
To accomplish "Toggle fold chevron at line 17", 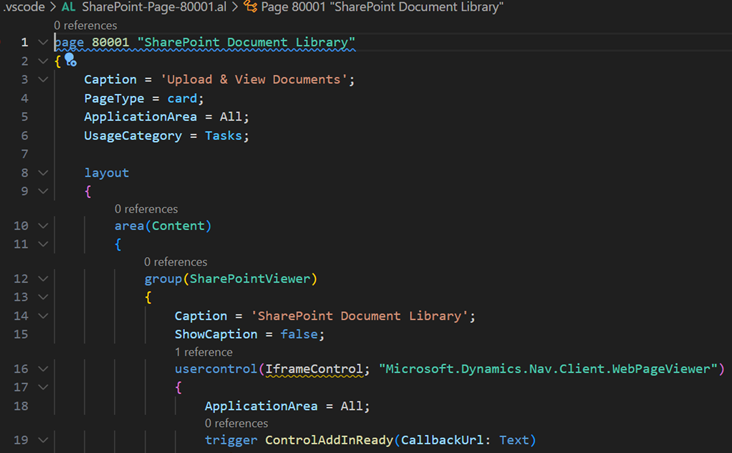I will pos(43,387).
